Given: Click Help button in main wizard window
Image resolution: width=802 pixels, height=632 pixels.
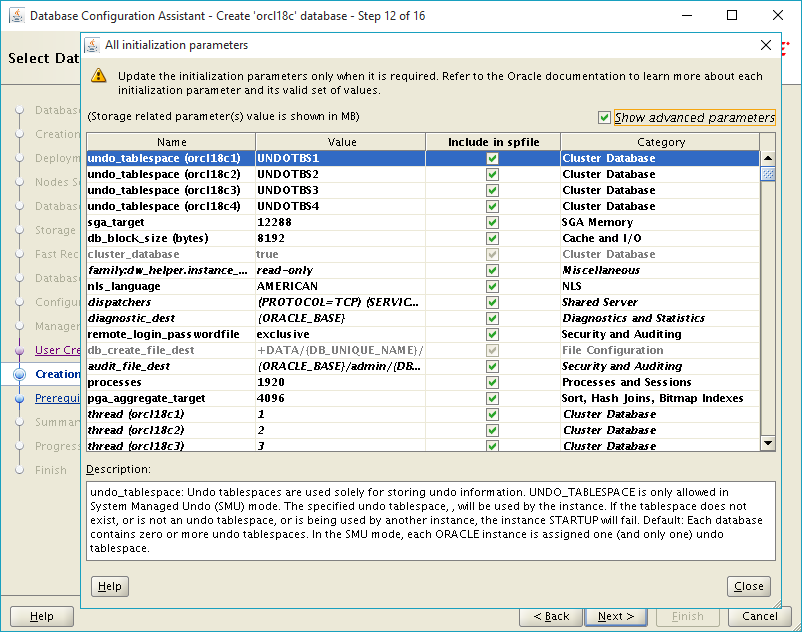Looking at the screenshot, I should [x=41, y=617].
